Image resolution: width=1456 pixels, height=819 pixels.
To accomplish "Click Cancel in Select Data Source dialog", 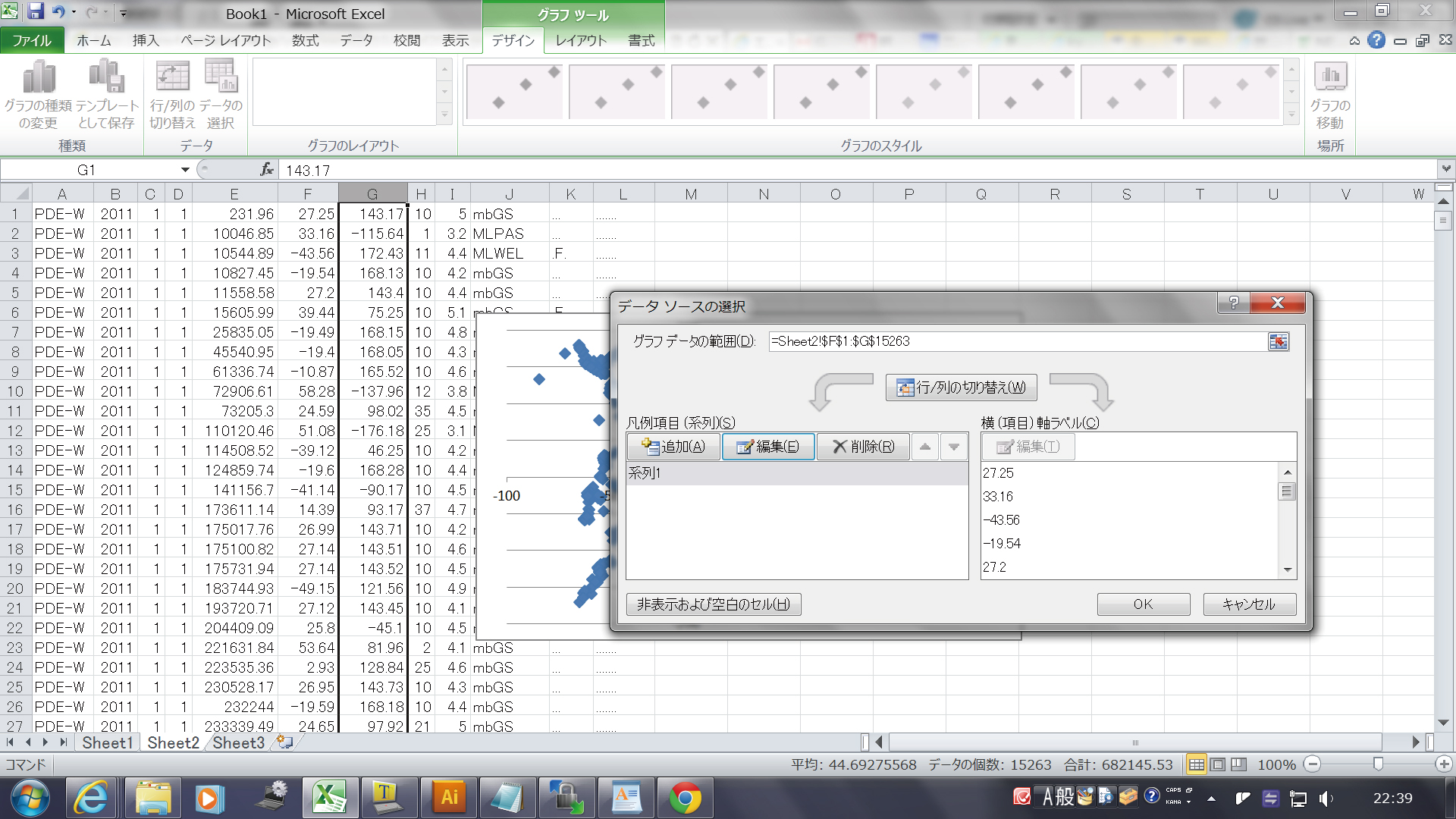I will (1249, 604).
